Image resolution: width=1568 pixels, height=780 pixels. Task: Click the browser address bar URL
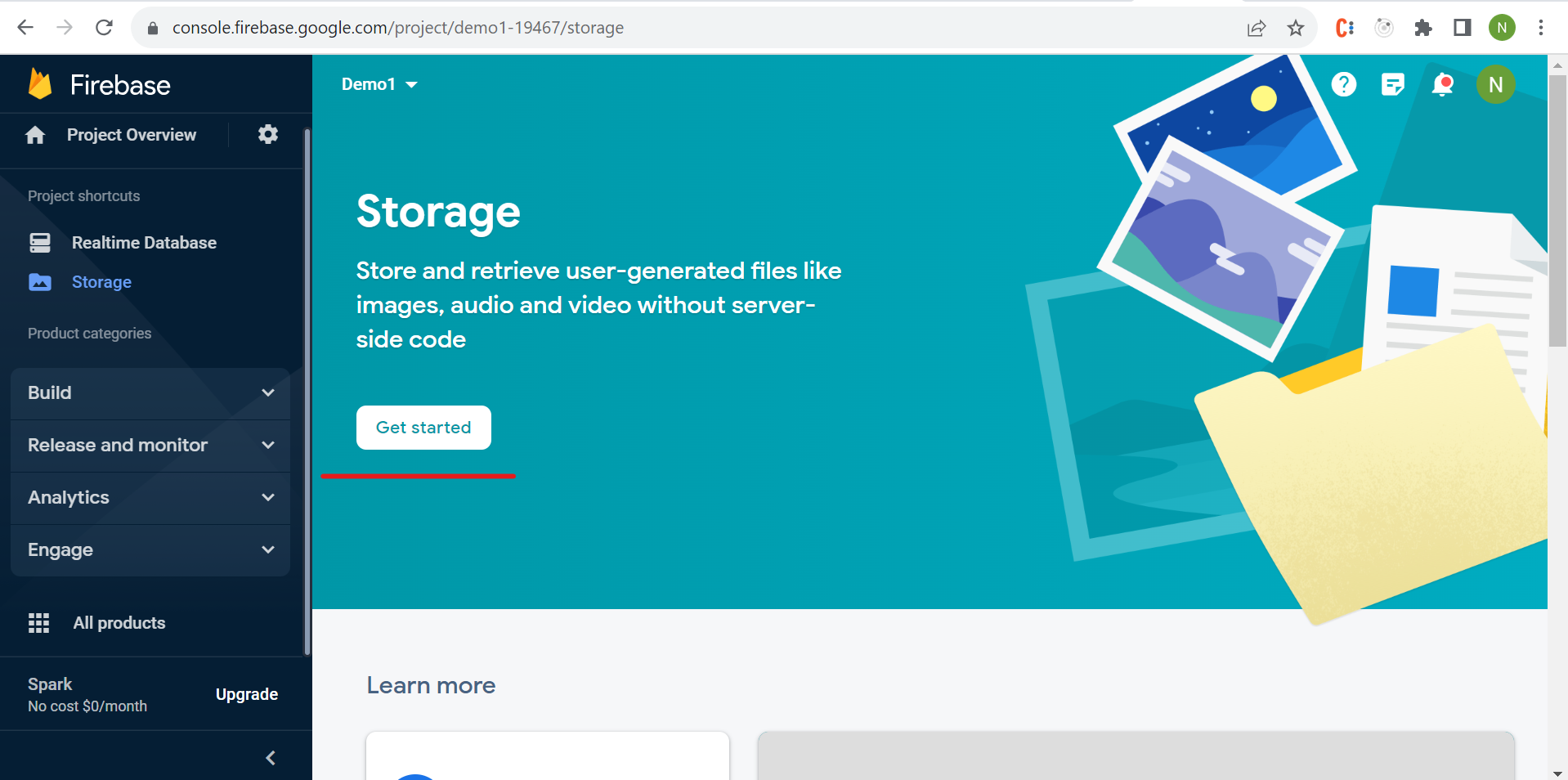point(397,28)
